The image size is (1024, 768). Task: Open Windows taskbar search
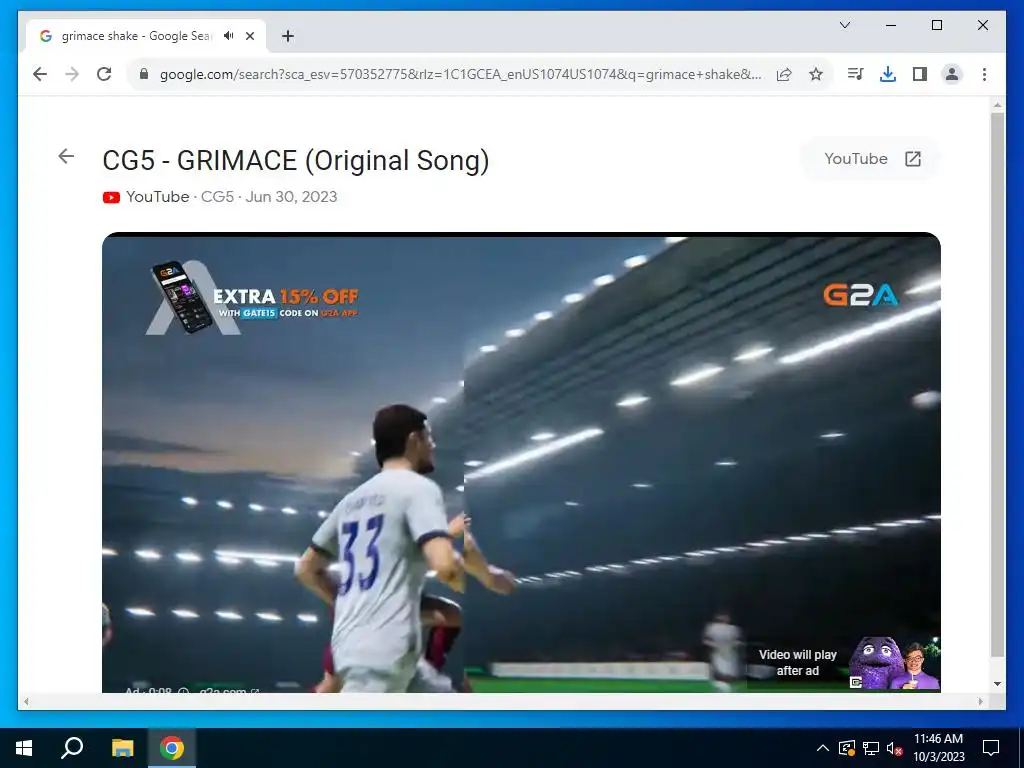tap(72, 748)
